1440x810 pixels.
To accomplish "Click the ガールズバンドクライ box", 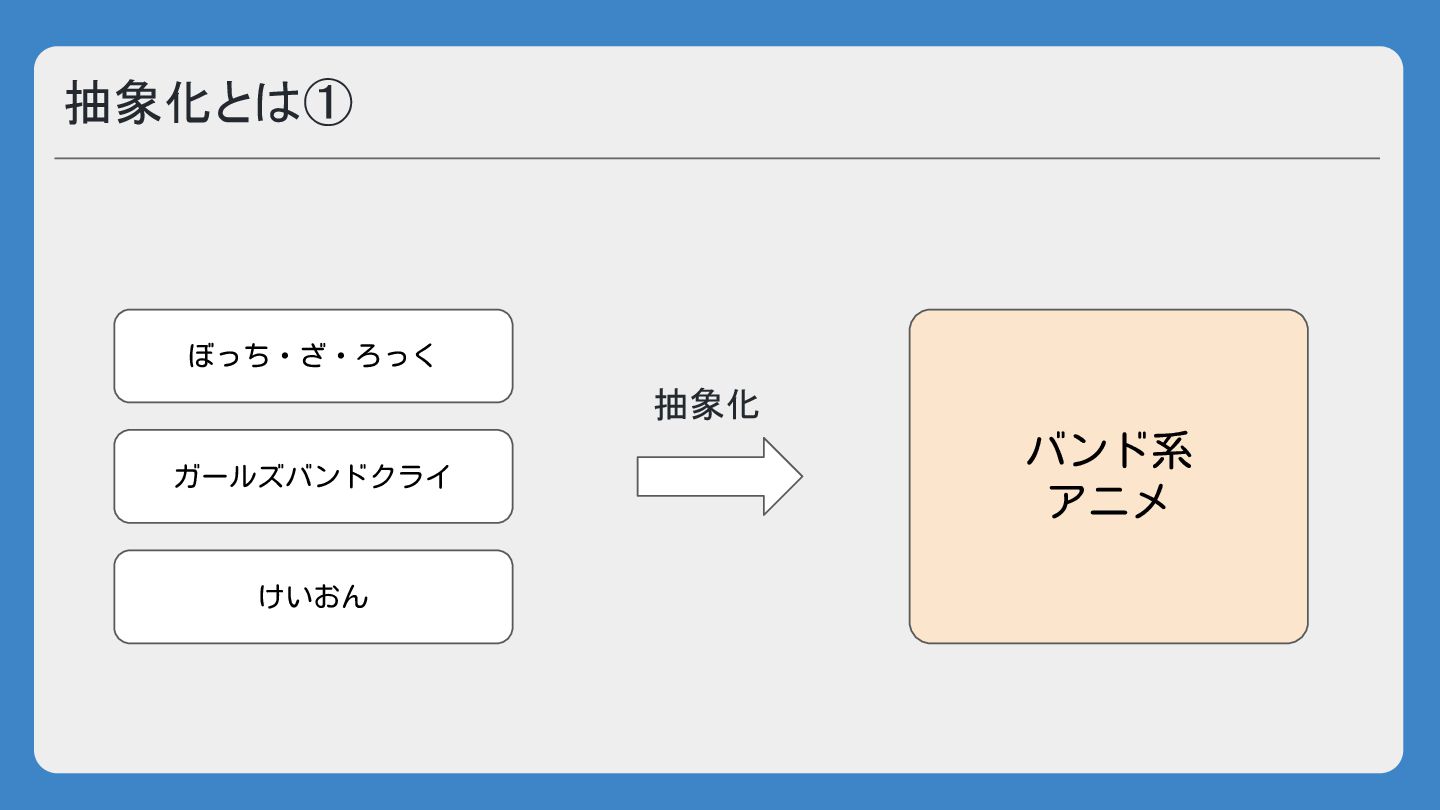I will [x=313, y=476].
